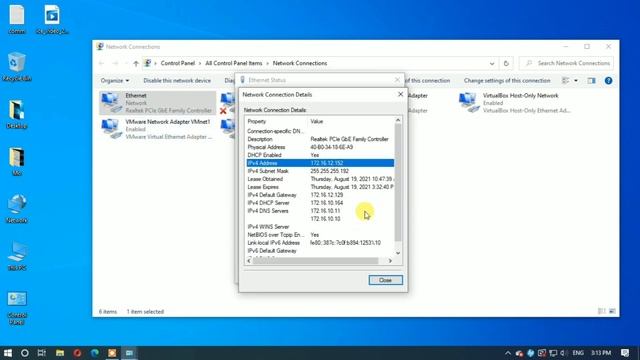
Task: Click Change settings of this connection
Action: pos(507,80)
